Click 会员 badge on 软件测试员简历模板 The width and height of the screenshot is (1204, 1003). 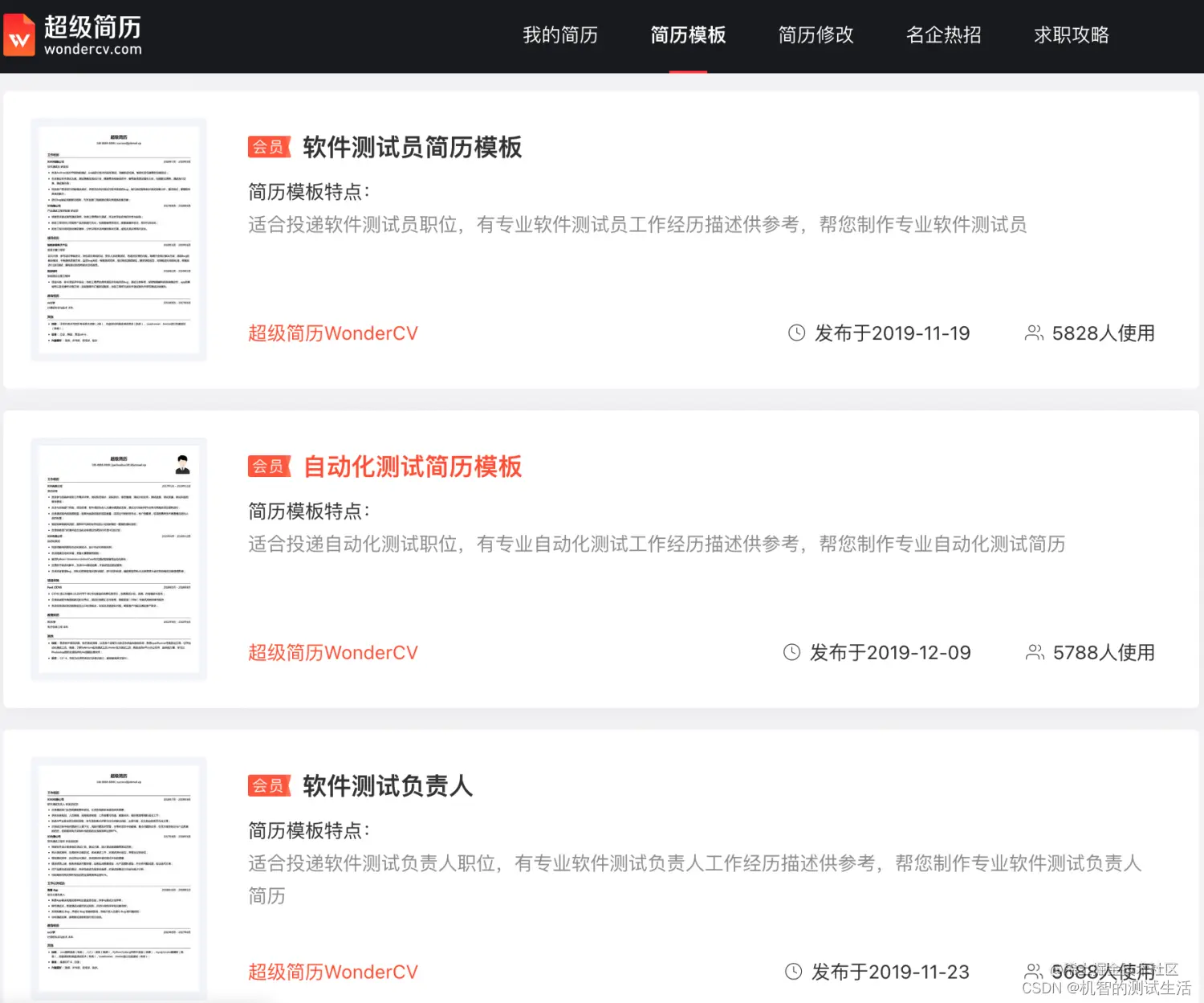click(x=268, y=147)
